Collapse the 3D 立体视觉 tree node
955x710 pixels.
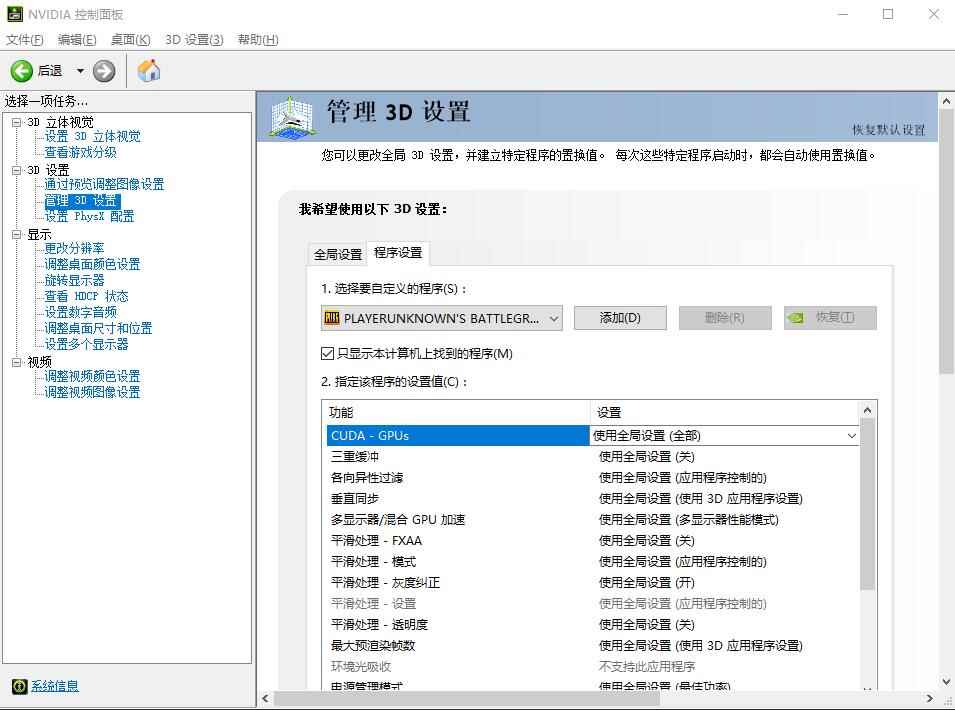tap(16, 122)
